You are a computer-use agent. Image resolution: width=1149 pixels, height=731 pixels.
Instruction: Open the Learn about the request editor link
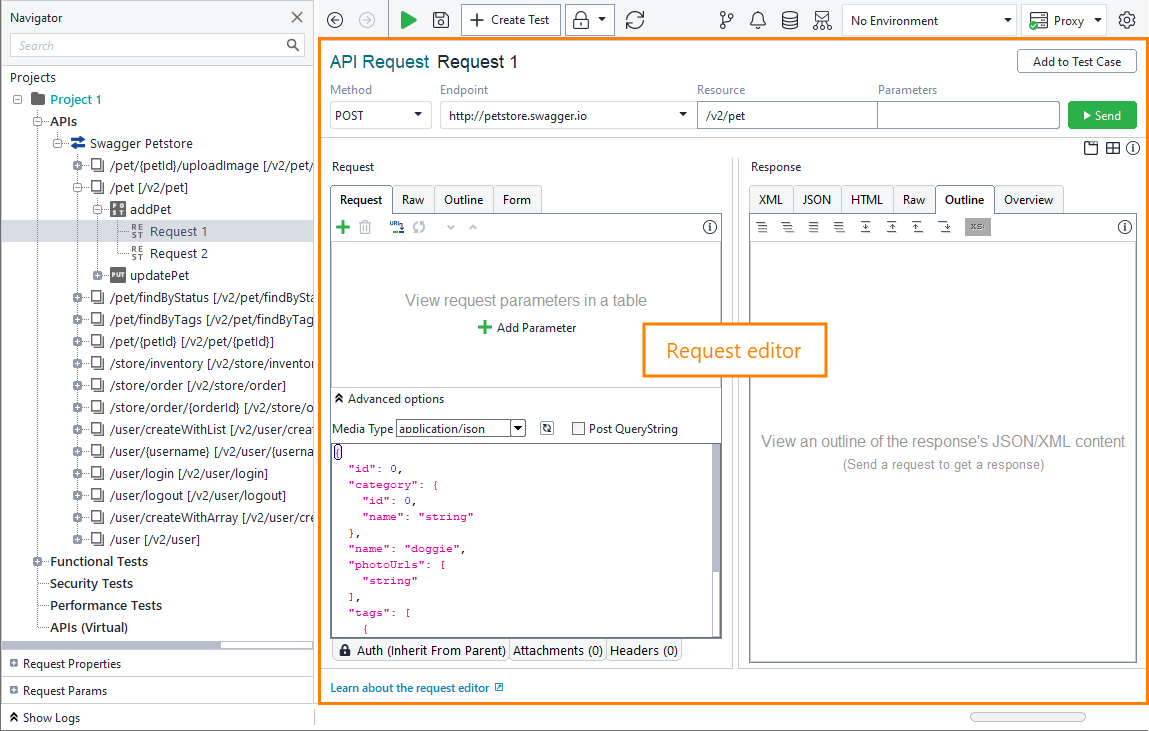pyautogui.click(x=410, y=688)
